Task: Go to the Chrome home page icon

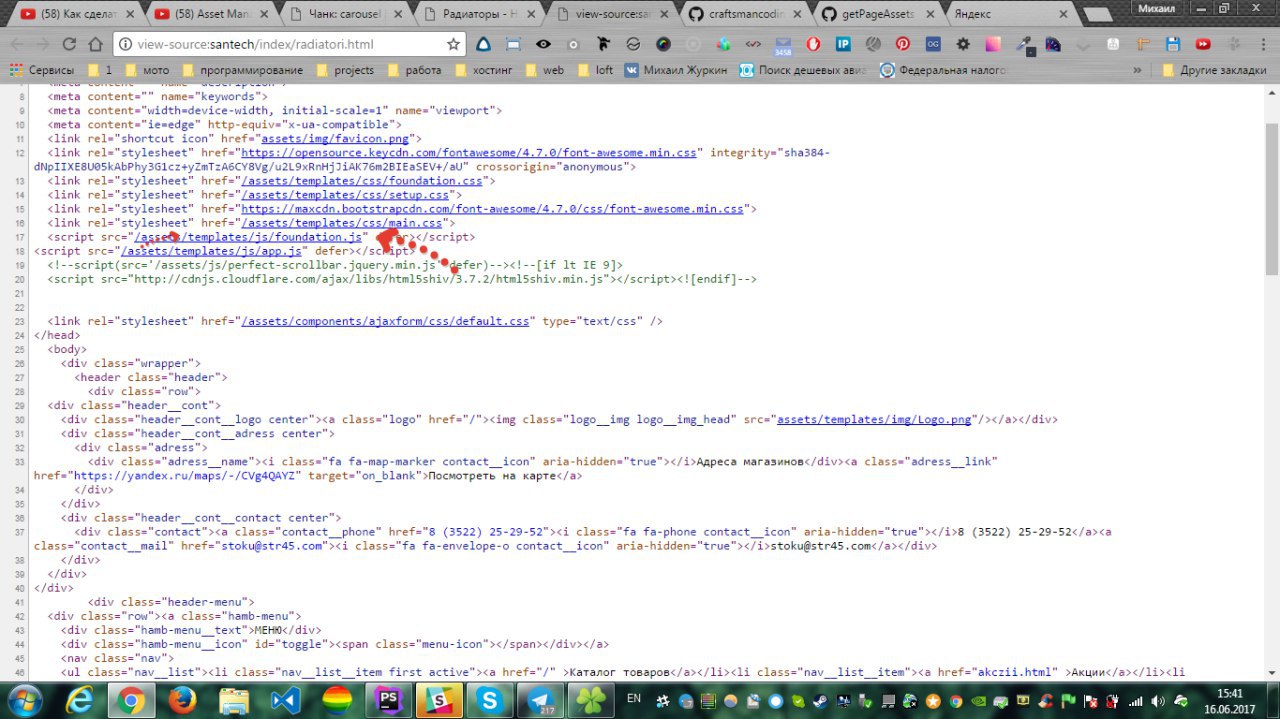Action: pyautogui.click(x=95, y=44)
